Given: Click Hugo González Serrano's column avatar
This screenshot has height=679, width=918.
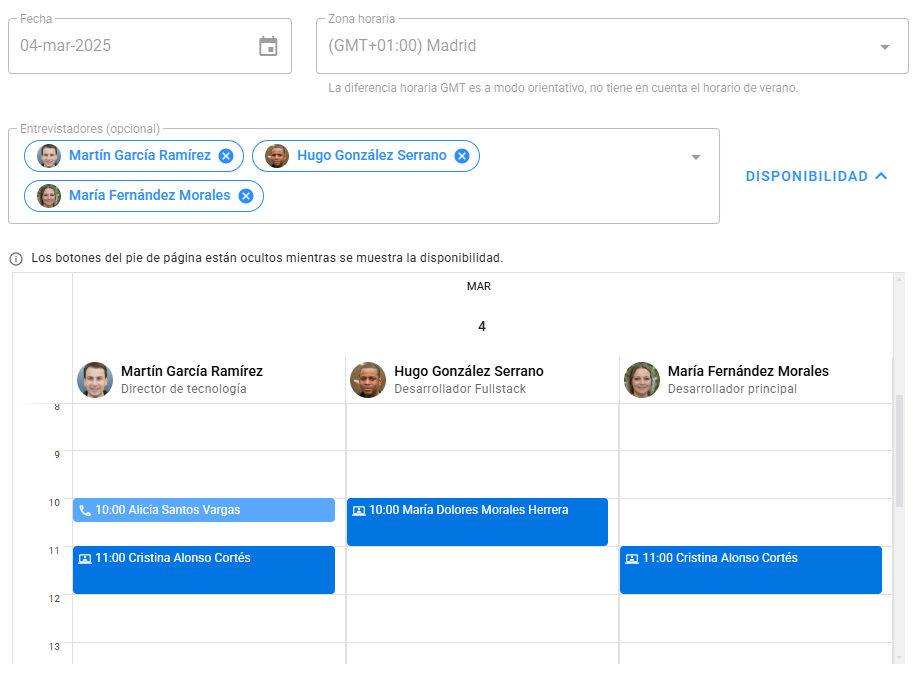Looking at the screenshot, I should (x=368, y=380).
